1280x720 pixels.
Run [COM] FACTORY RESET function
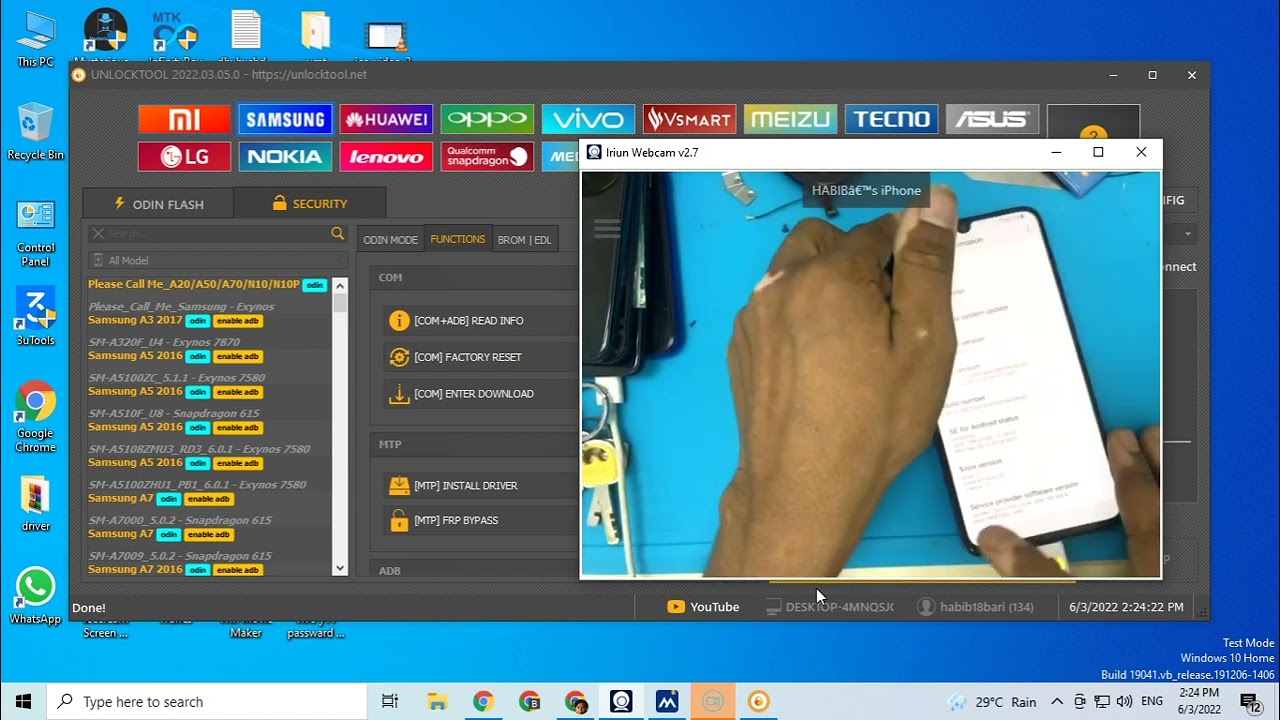coord(468,357)
